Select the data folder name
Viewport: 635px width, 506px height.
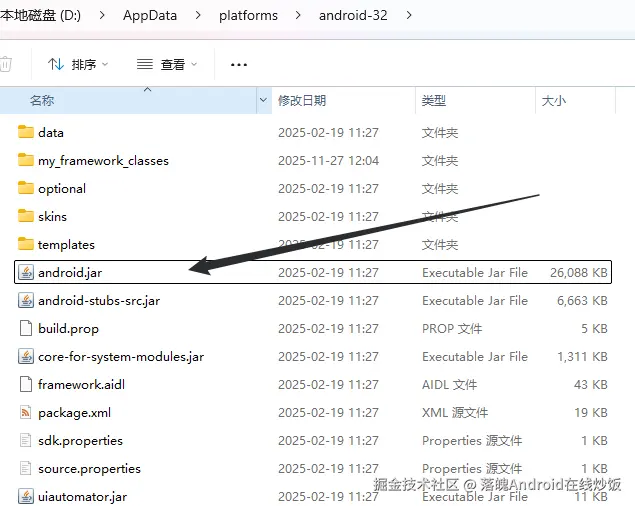point(51,132)
